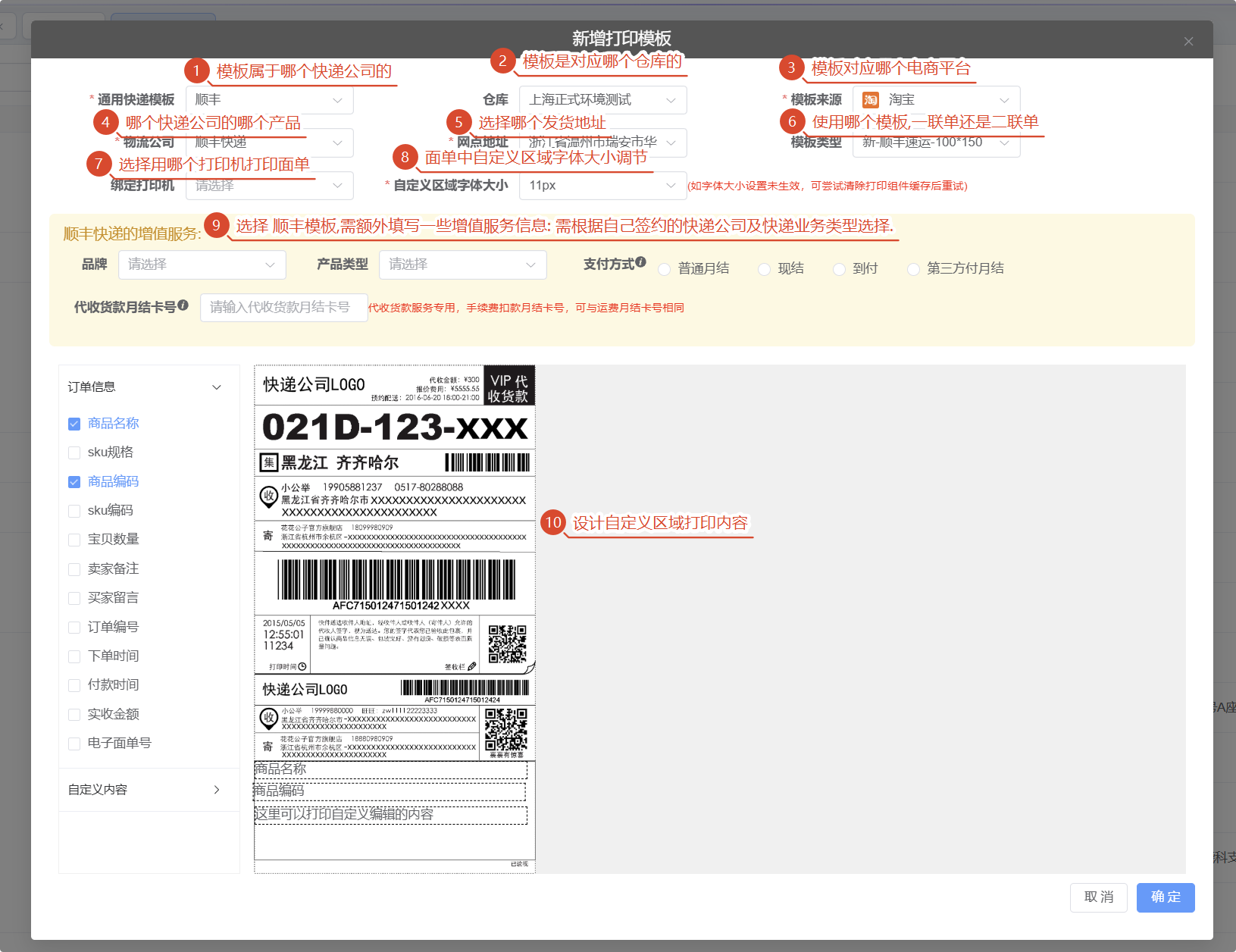This screenshot has width=1236, height=952.
Task: Select the 这里可以打印自定义编辑的内容 text box
Action: point(390,815)
